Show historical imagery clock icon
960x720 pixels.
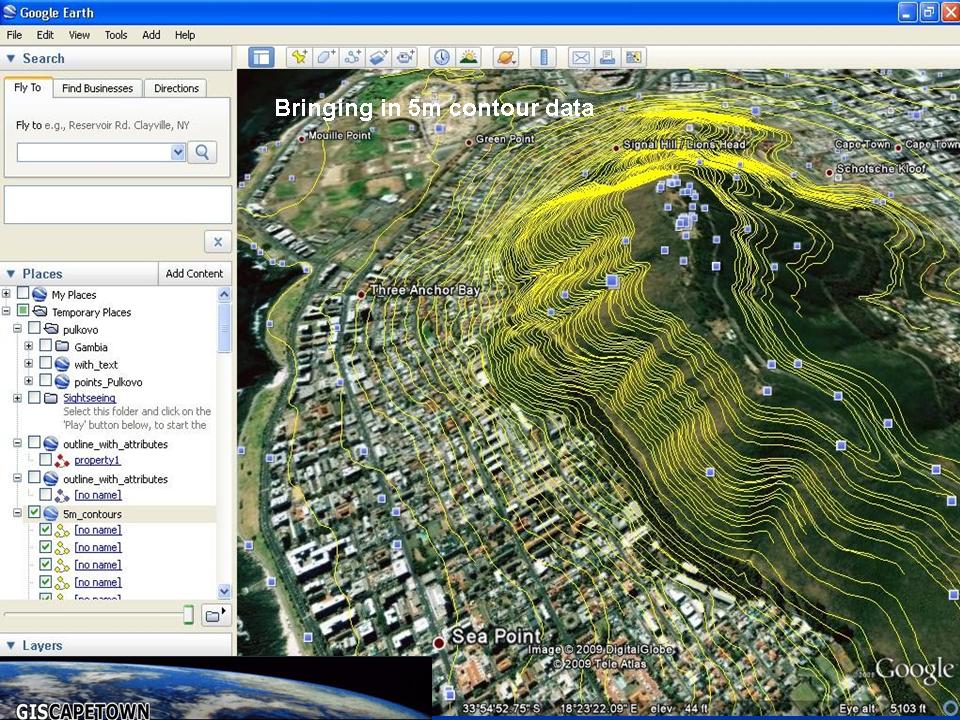tap(441, 58)
